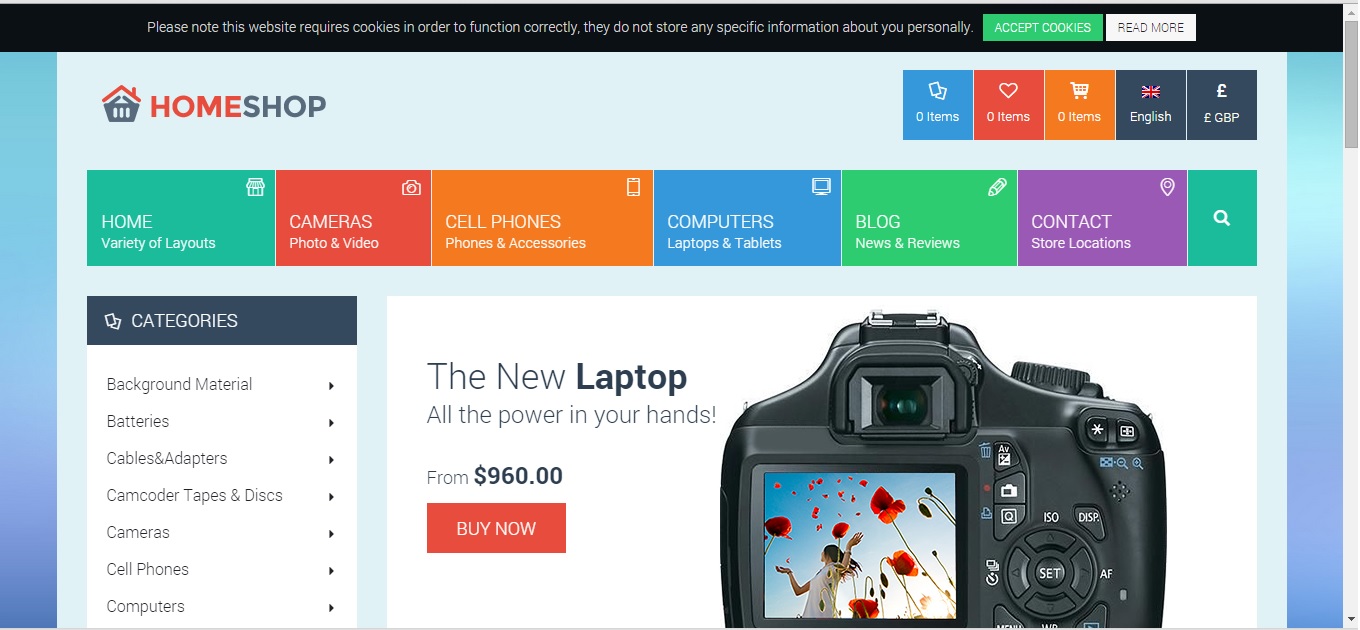Screen dimensions: 1360x630
Task: Open the Computers Laptops & Tablets menu
Action: tap(747, 218)
